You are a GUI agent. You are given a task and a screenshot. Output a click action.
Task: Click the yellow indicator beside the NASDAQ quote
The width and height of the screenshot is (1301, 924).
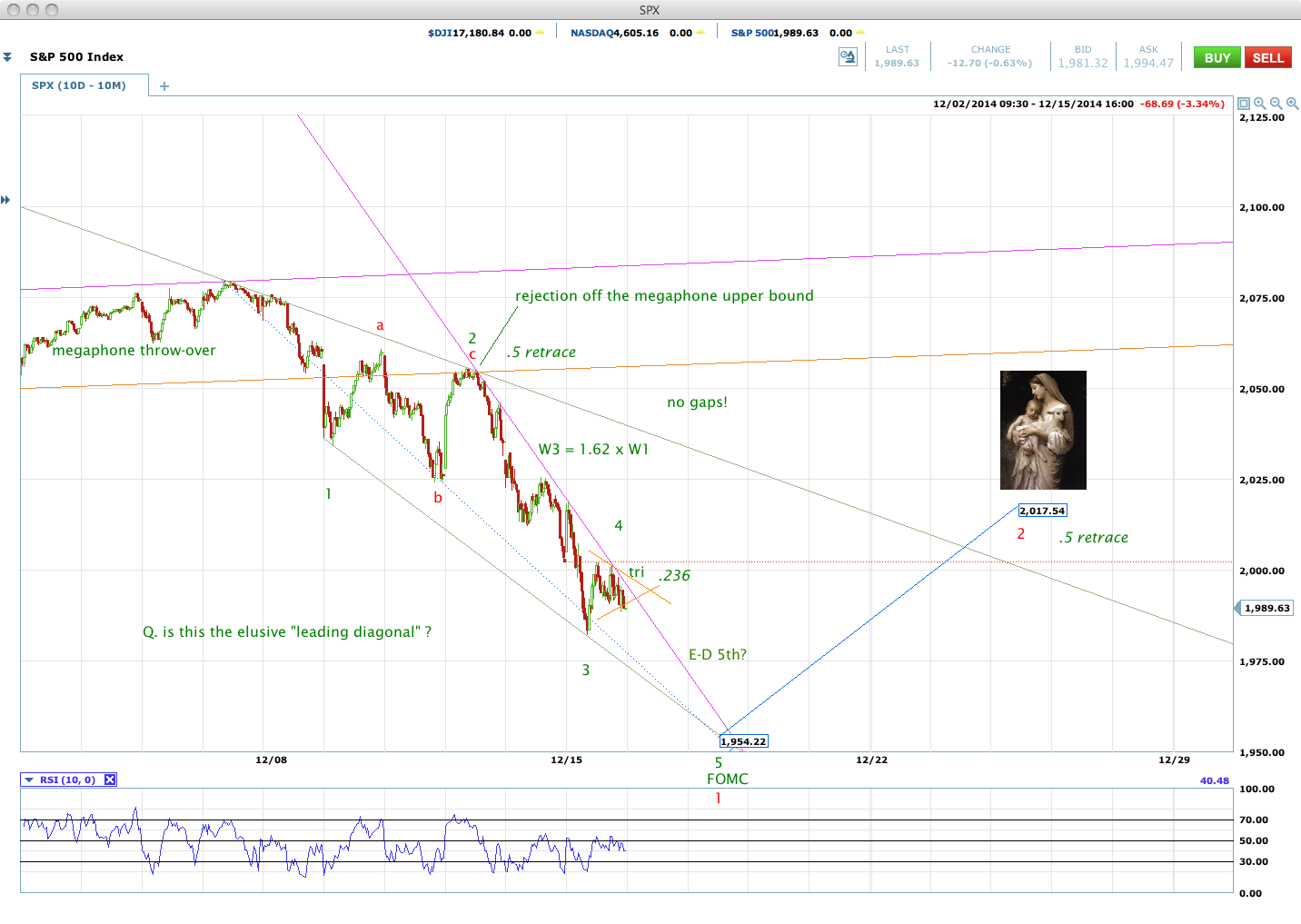pos(700,33)
